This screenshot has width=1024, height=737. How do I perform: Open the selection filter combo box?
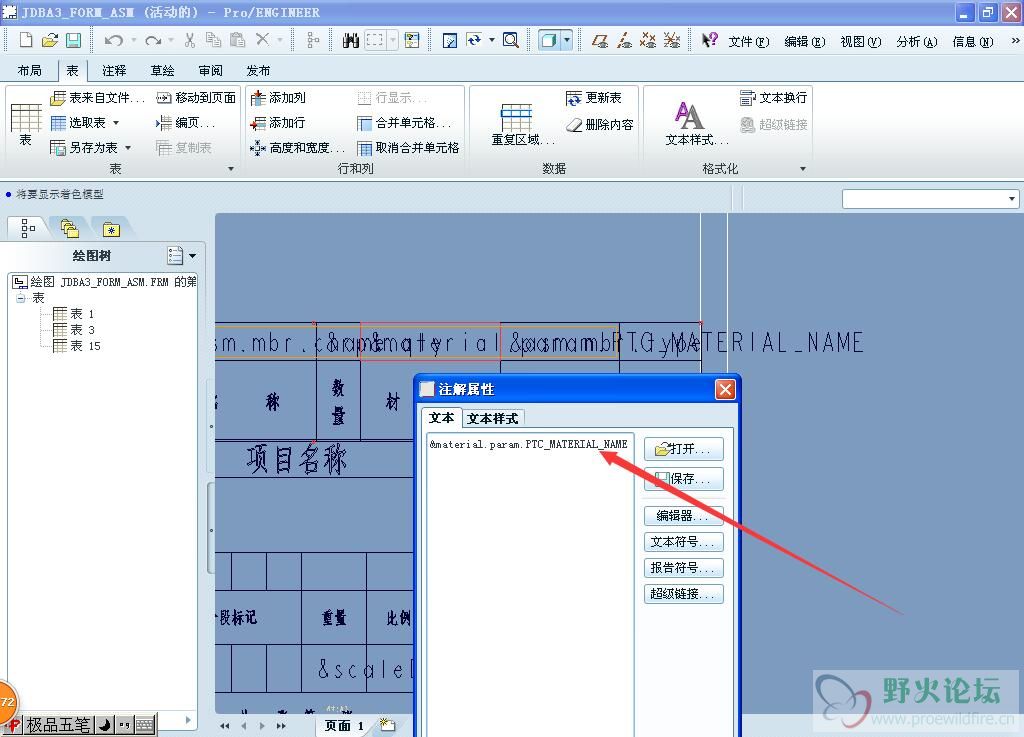click(x=930, y=198)
